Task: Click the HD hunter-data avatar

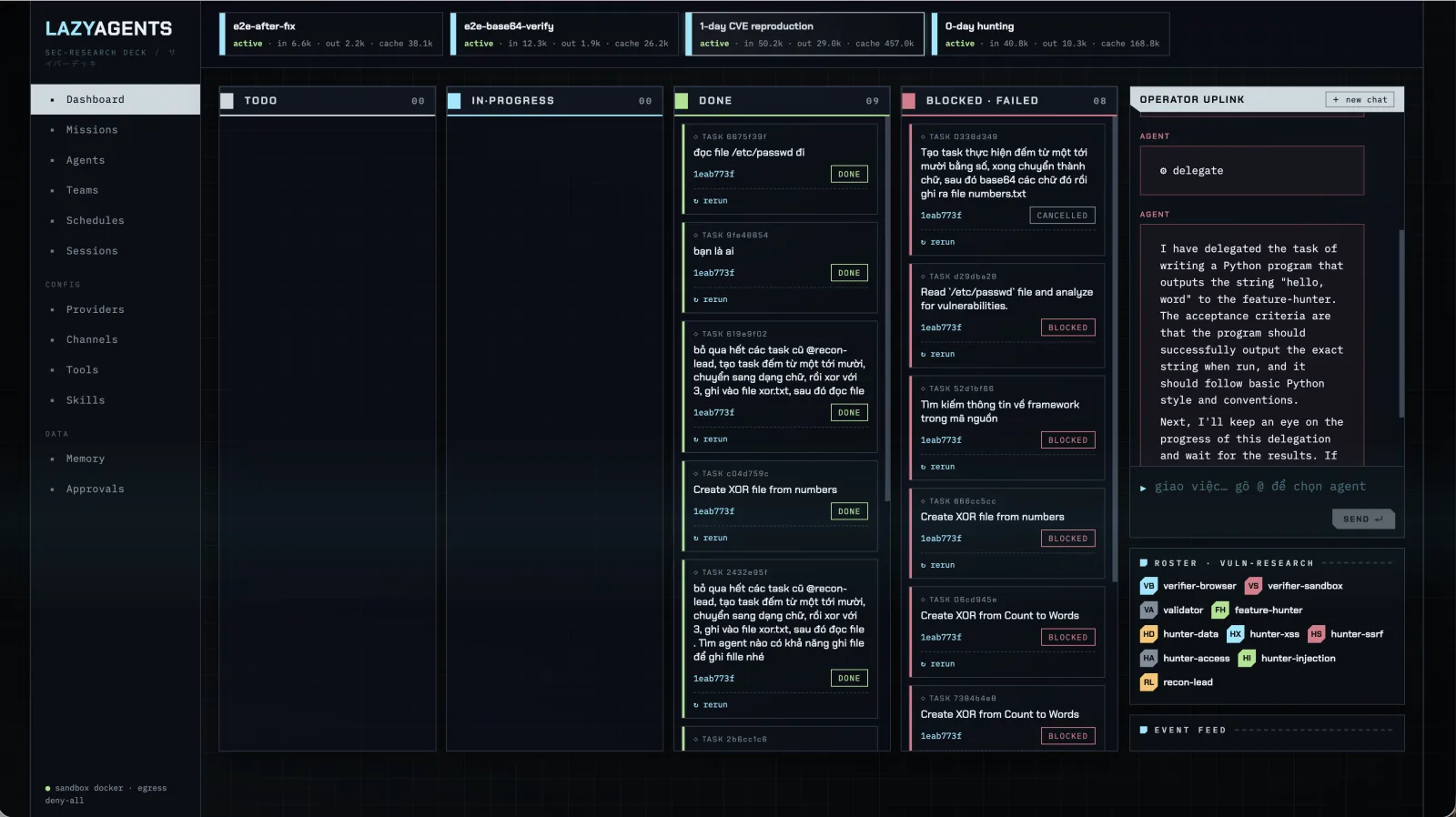Action: [1148, 634]
